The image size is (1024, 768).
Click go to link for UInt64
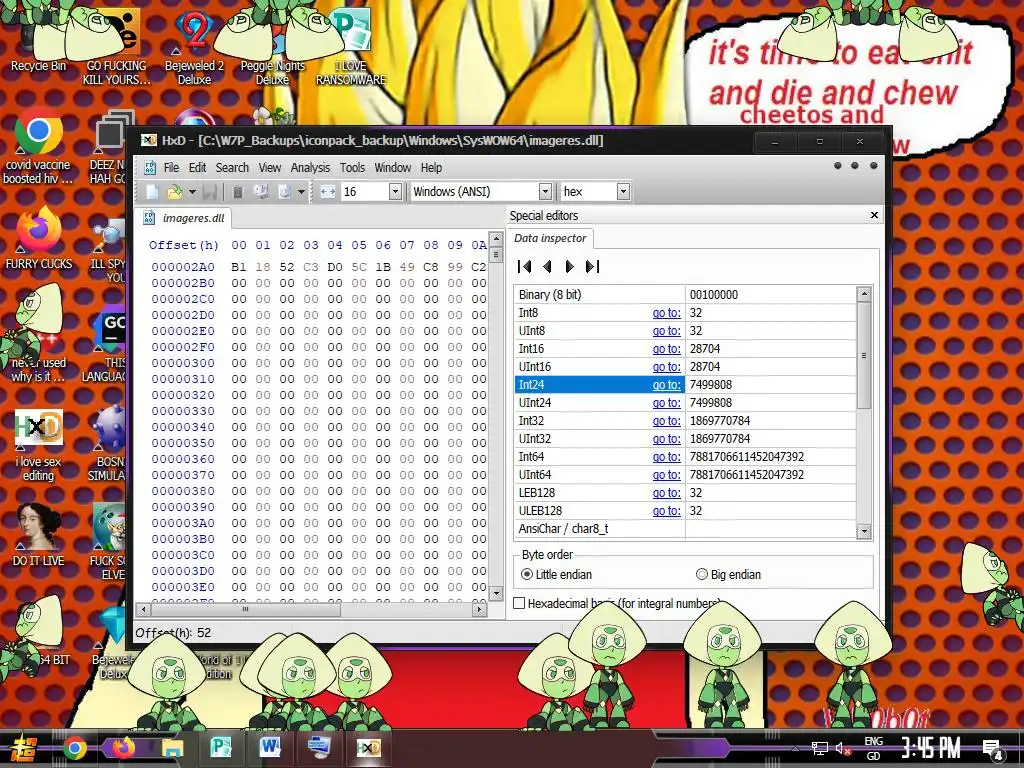coord(666,475)
